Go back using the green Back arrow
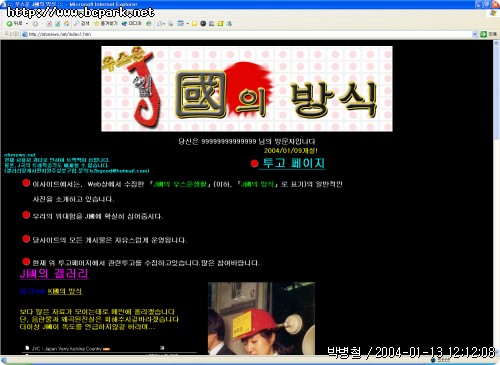This screenshot has width=500, height=365. pos(14,23)
